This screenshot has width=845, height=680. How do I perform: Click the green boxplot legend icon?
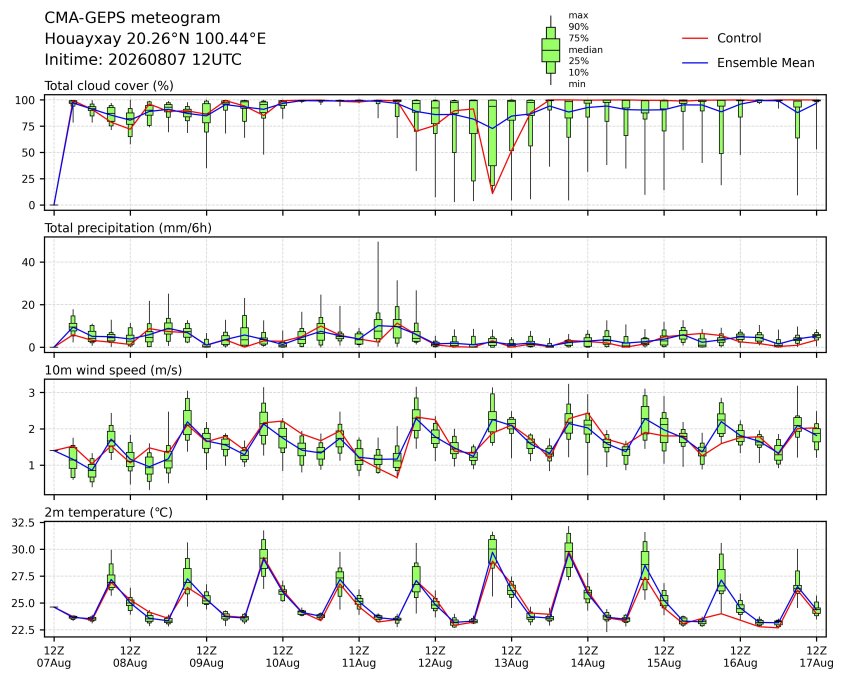click(x=550, y=50)
